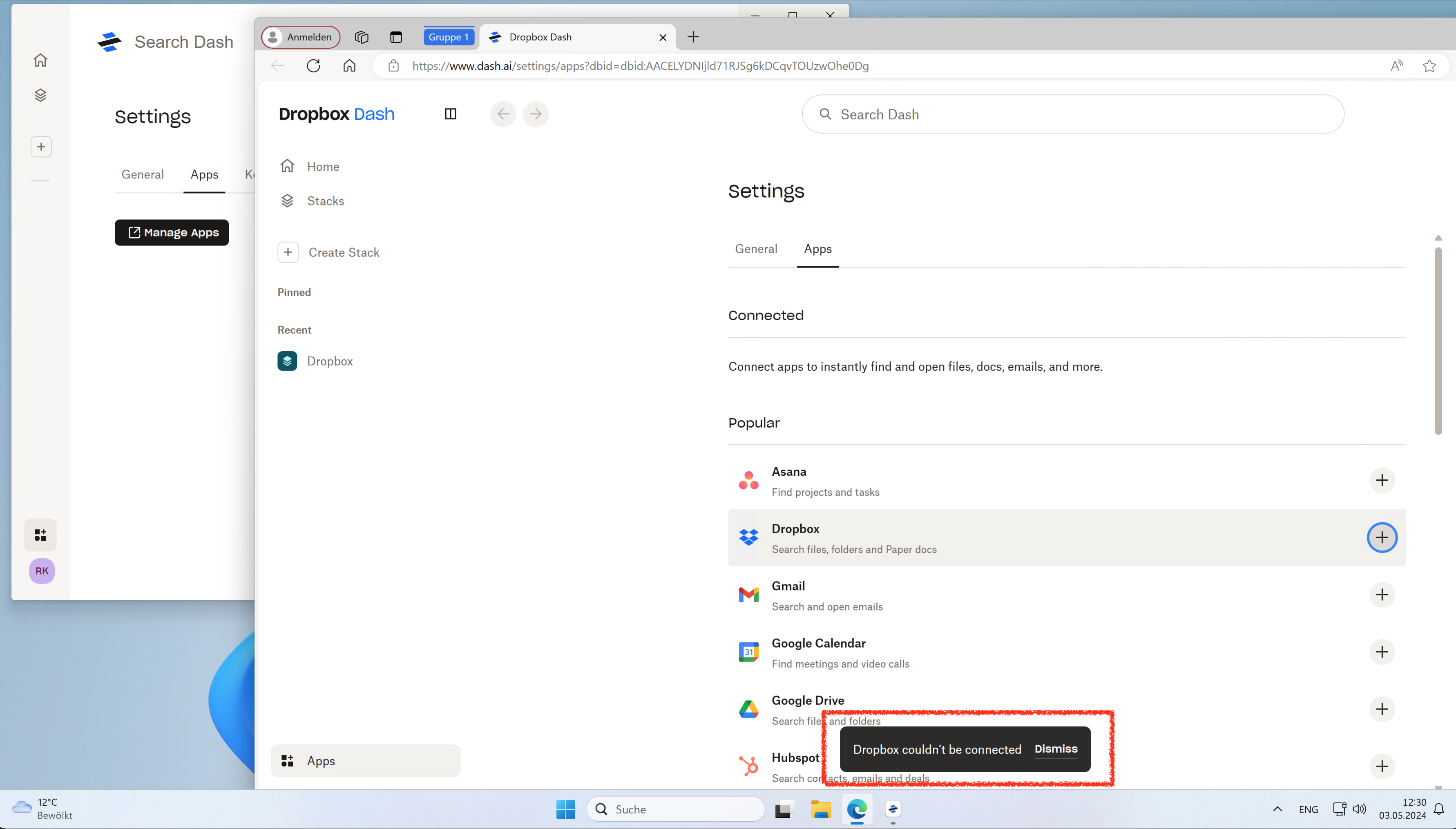Click settings page vertical scrollbar

1438,341
